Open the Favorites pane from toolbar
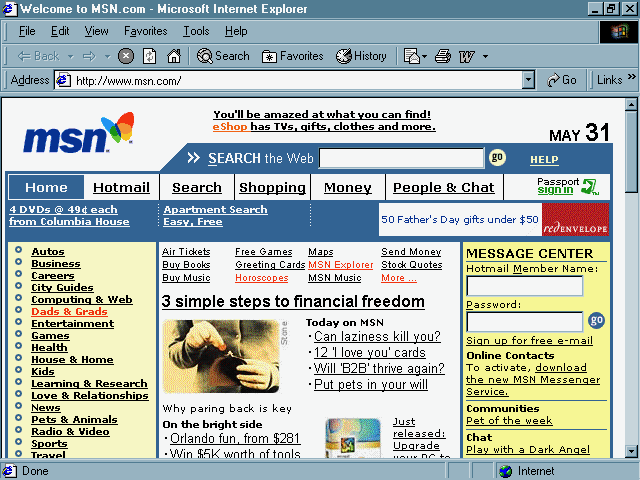 point(292,56)
